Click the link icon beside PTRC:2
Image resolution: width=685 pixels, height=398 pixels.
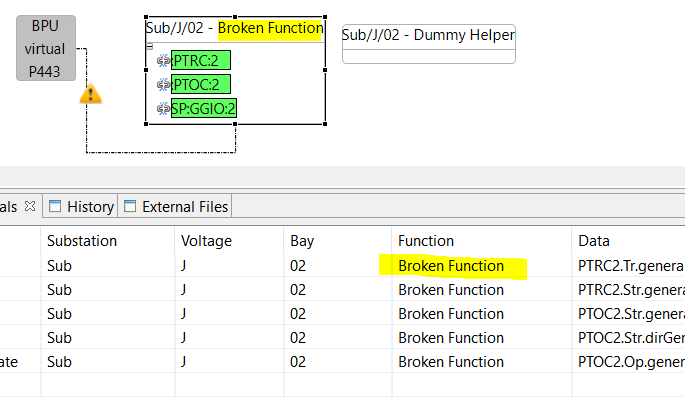pyautogui.click(x=163, y=61)
